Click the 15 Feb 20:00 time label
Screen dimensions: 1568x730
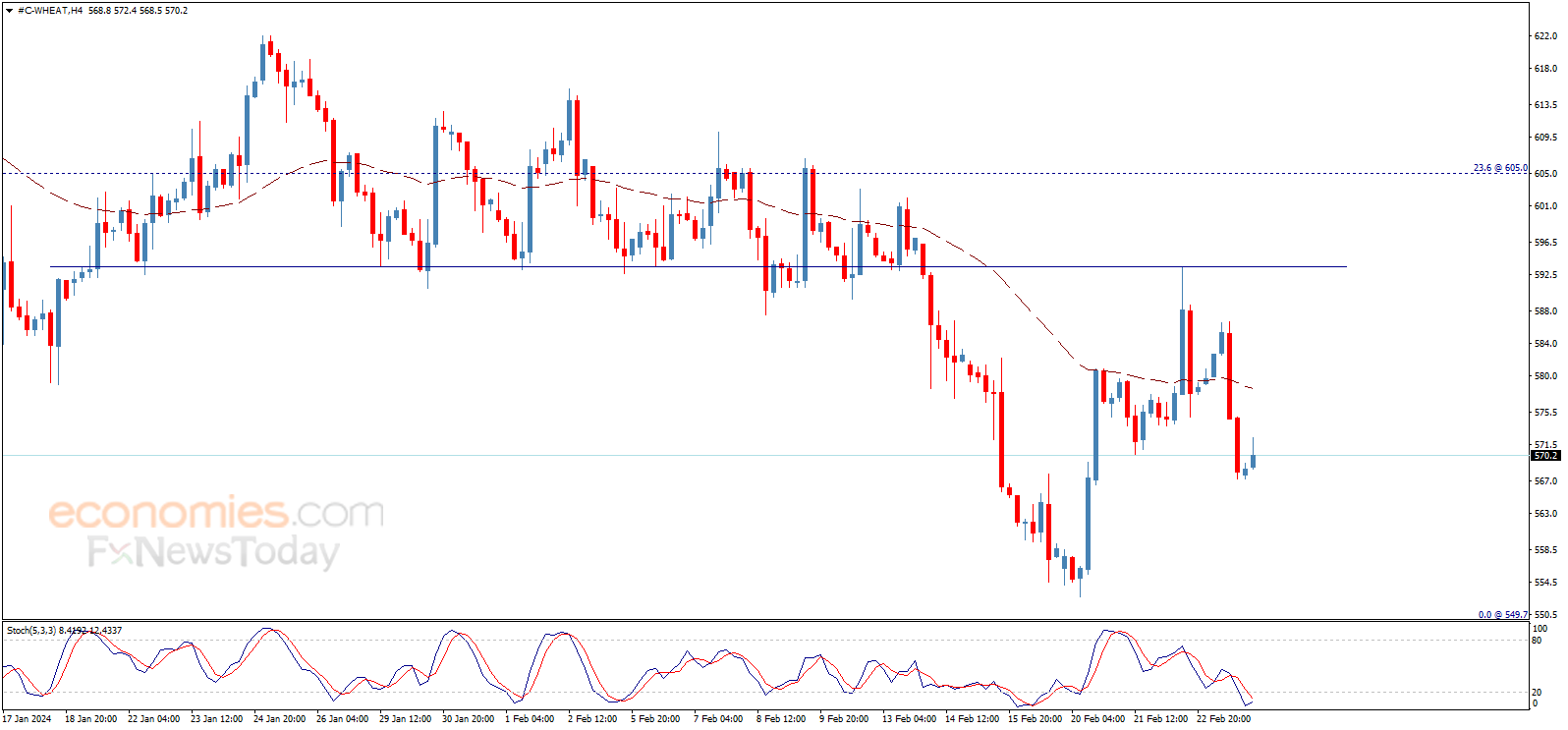point(1035,719)
